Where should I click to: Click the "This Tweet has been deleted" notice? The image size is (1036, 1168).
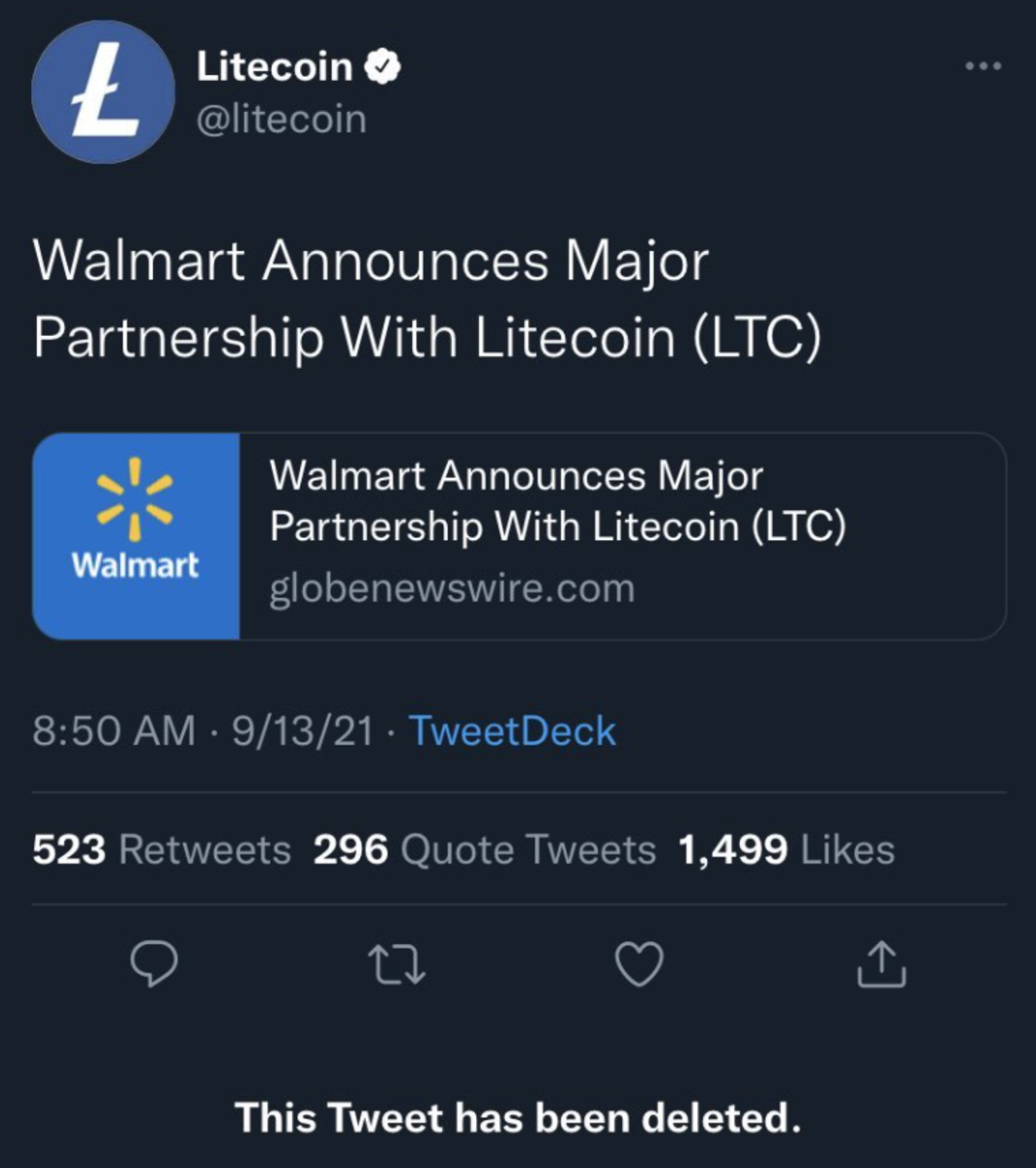pyautogui.click(x=518, y=1117)
